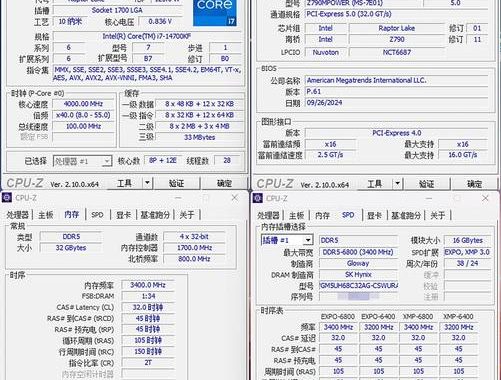
Task: Click 验证 in the processor window
Action: [177, 183]
